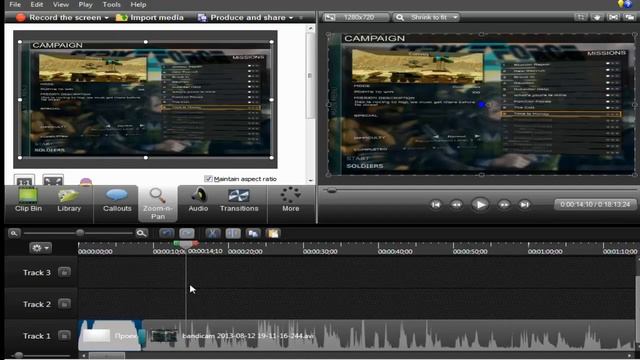Click the cut scissors button

[212, 233]
